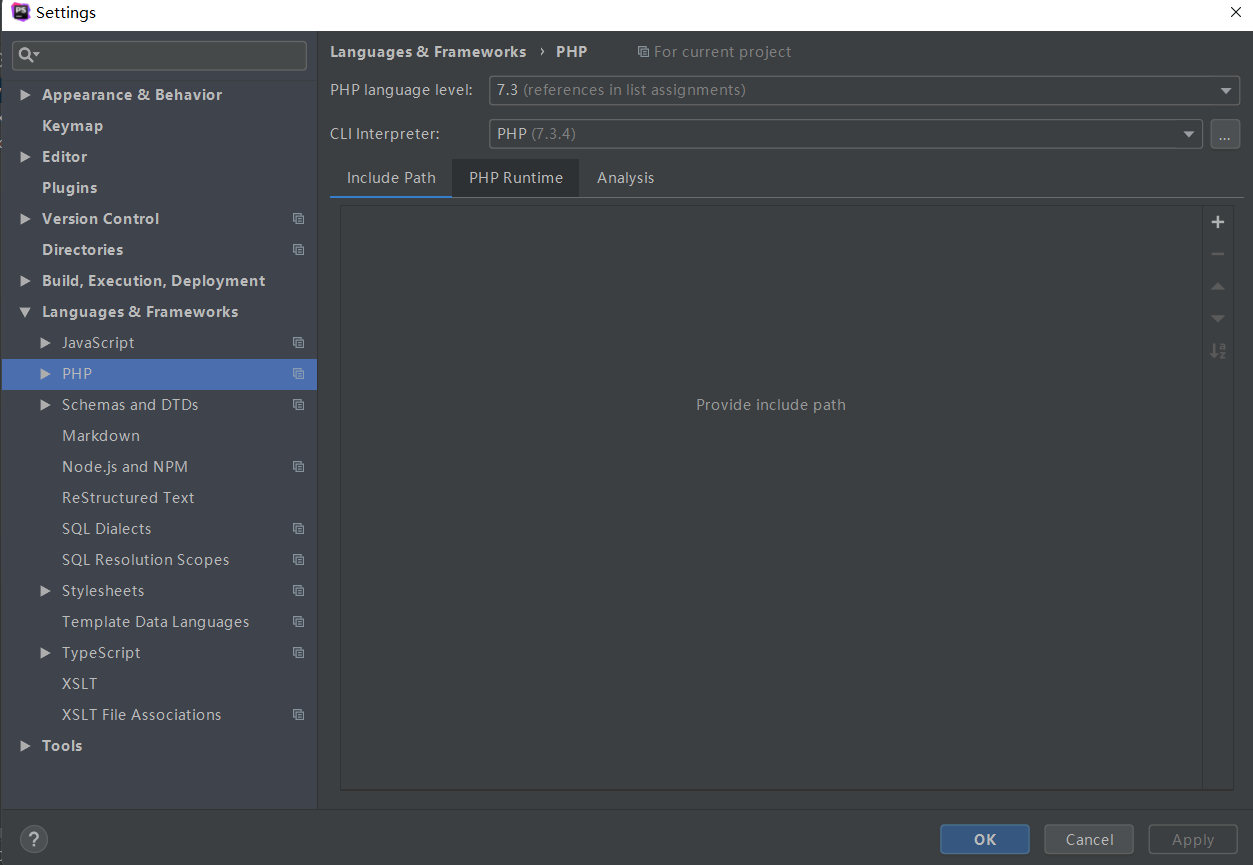The width and height of the screenshot is (1253, 865).
Task: Click project-level icon next to XSLT File Associations
Action: (298, 715)
